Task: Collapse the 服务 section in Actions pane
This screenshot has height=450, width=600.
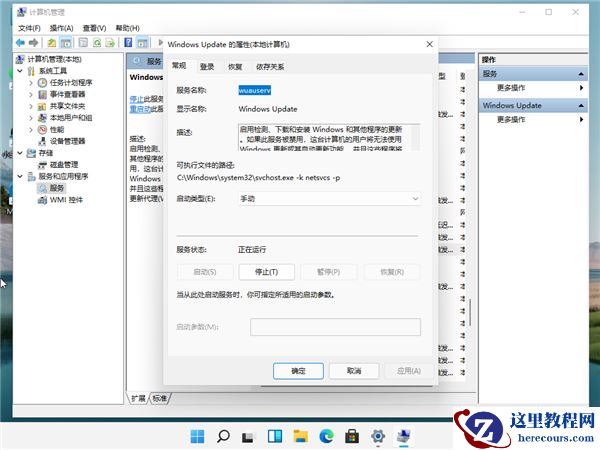Action: coord(581,74)
